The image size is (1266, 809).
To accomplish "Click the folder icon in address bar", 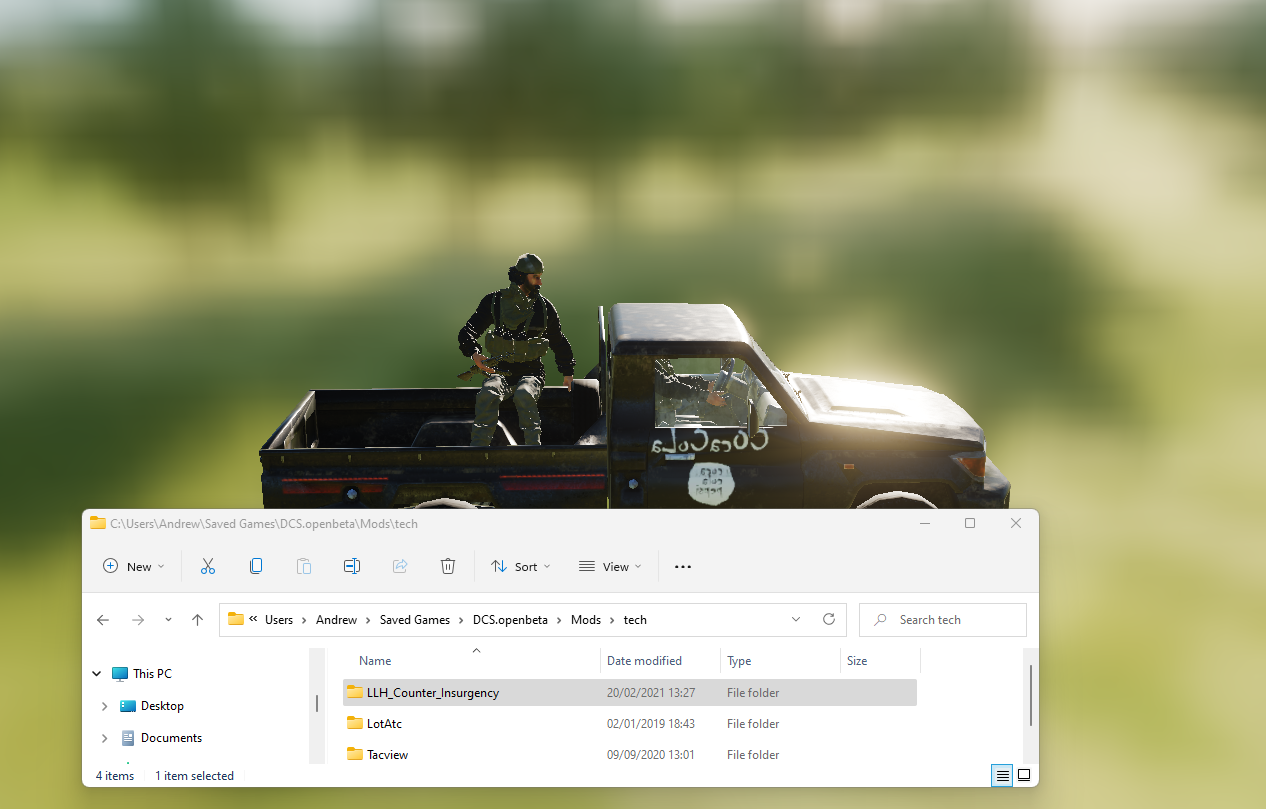I will [x=236, y=619].
